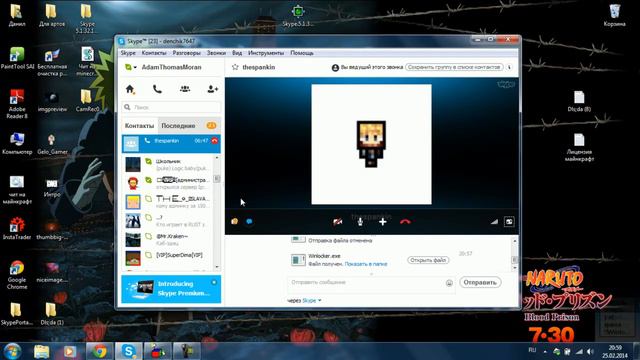Open the call quality signal icon

(x=494, y=222)
